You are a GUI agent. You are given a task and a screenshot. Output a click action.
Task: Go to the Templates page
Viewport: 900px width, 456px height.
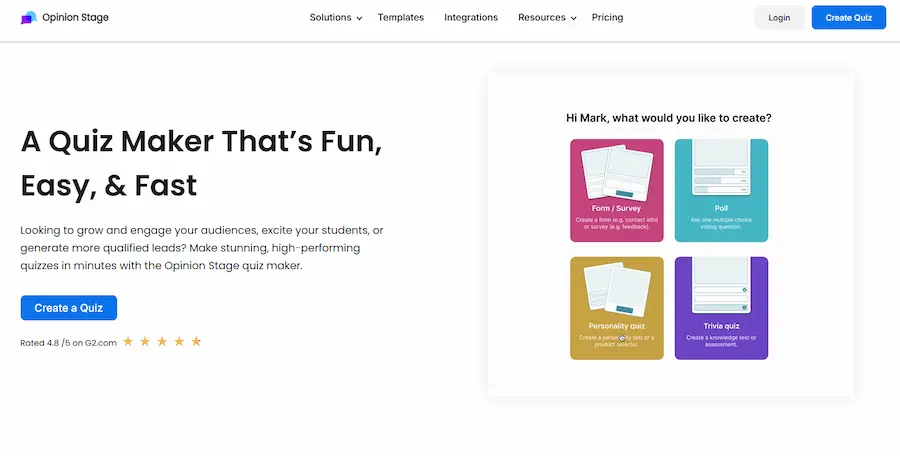tap(400, 18)
